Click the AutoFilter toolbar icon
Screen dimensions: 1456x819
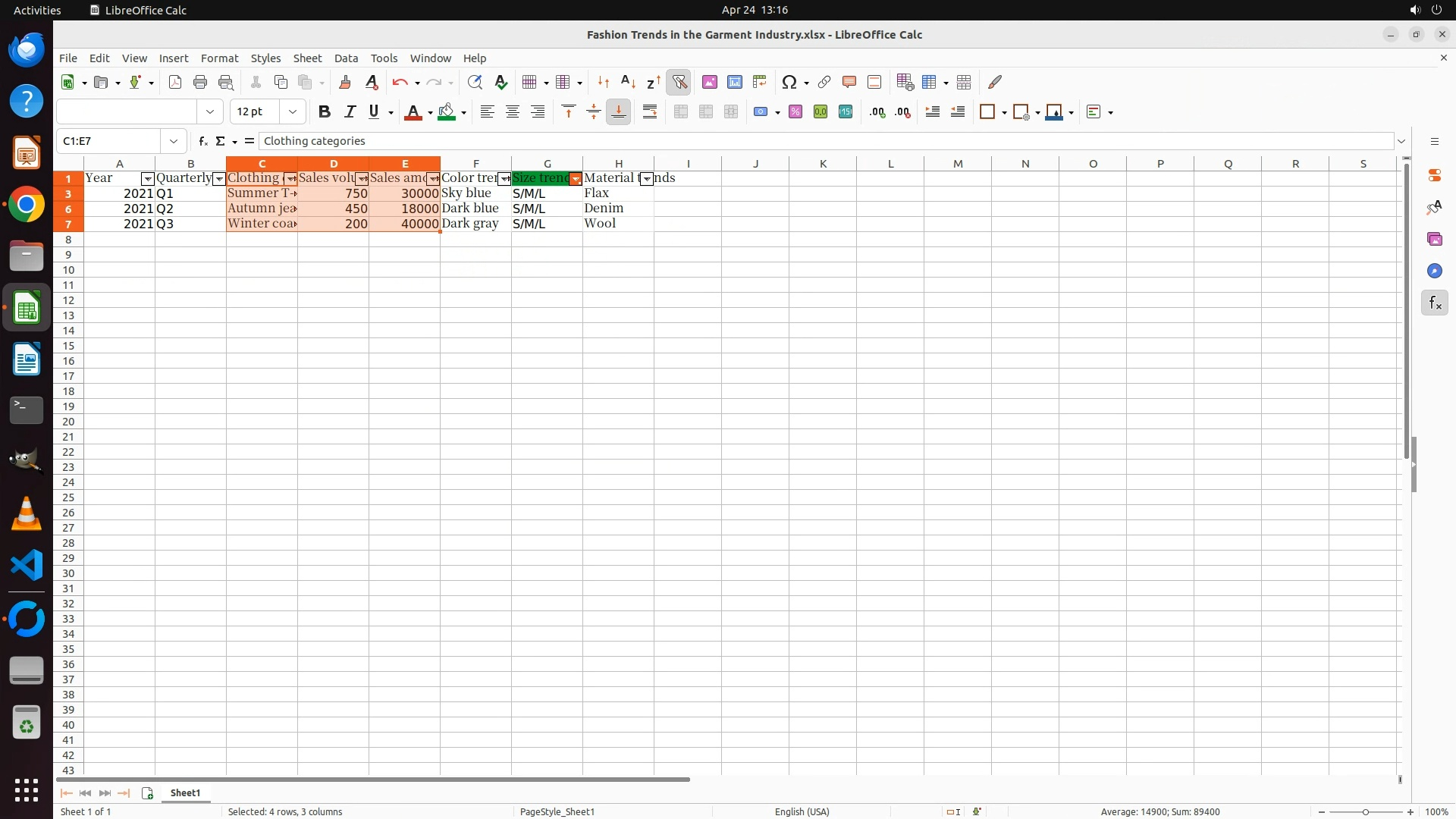(x=679, y=82)
